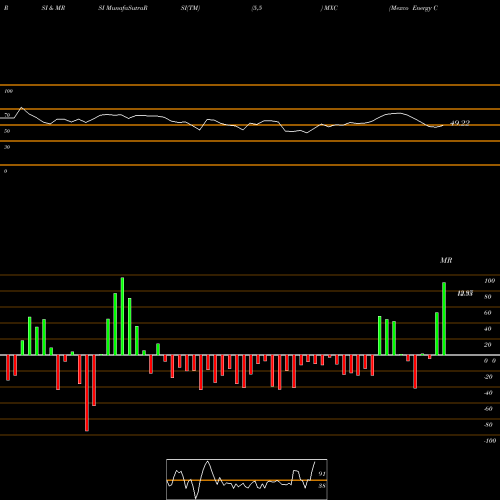
Task: Click the '-20' label on MR axis
Action: (x=488, y=377)
